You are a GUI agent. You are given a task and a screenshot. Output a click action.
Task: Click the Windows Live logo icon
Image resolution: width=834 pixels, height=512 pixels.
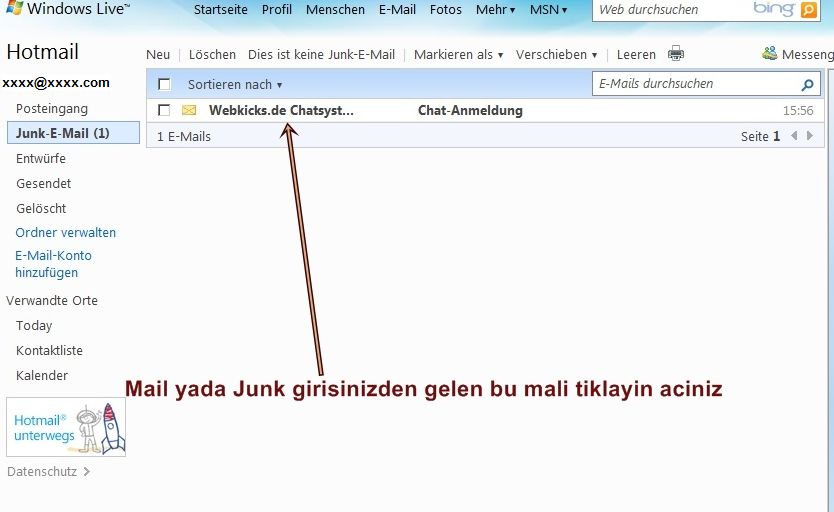[x=14, y=7]
